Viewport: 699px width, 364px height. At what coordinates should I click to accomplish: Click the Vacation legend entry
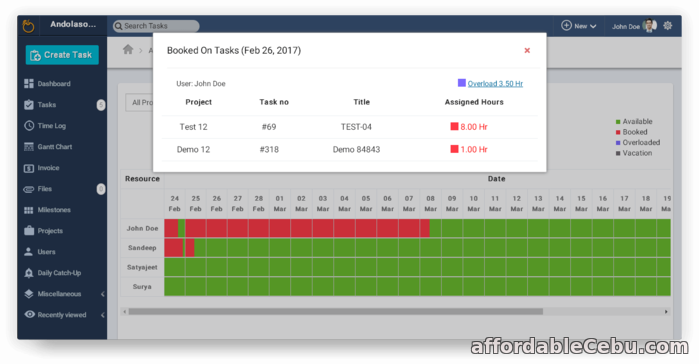pos(634,153)
